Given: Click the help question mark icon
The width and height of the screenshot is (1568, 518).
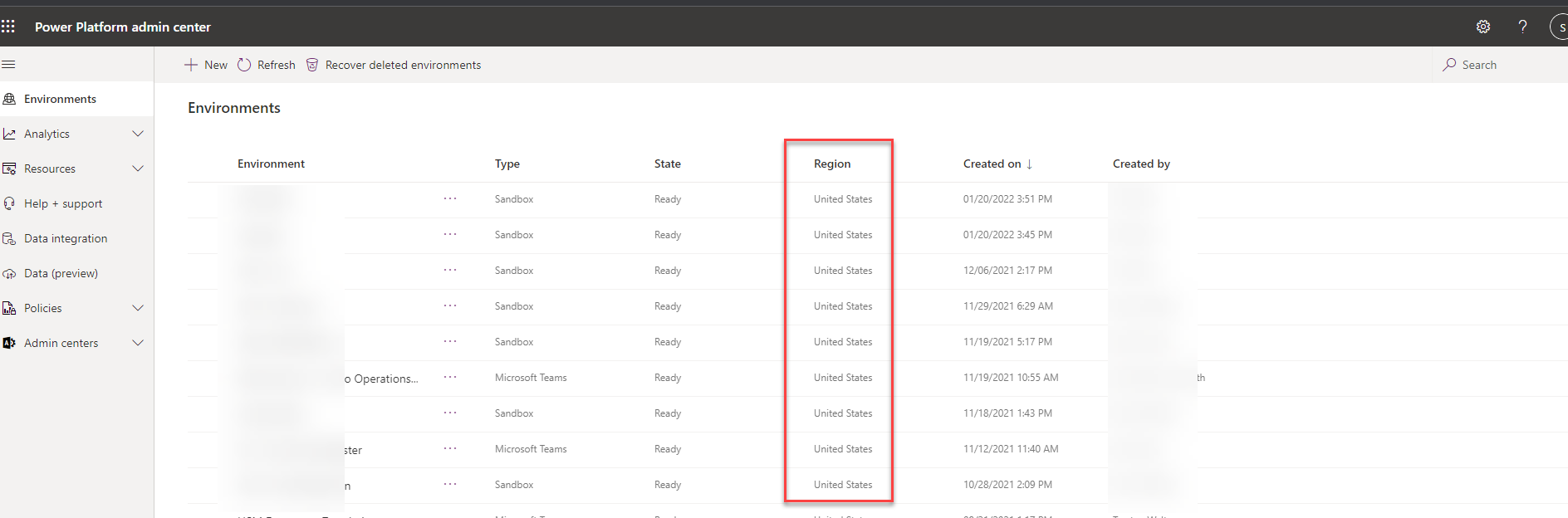Looking at the screenshot, I should pos(1522,27).
